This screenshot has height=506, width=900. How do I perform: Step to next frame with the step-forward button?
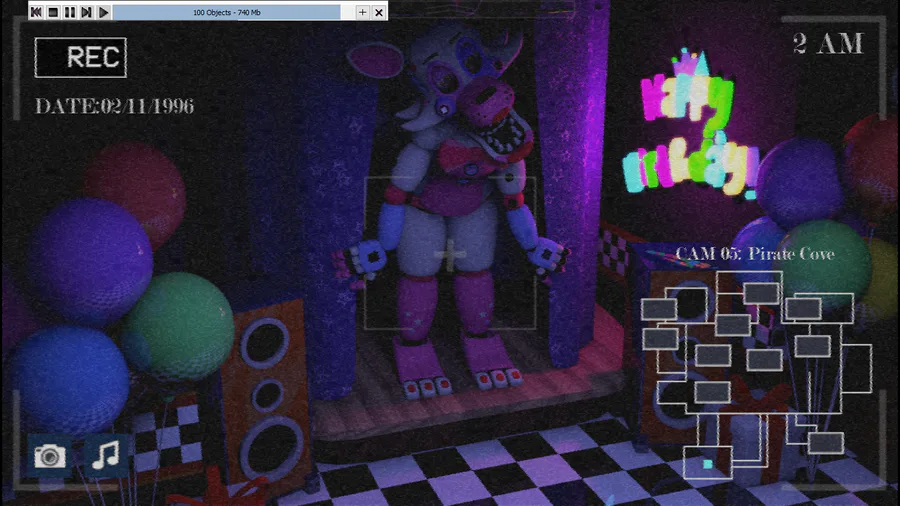coord(86,12)
